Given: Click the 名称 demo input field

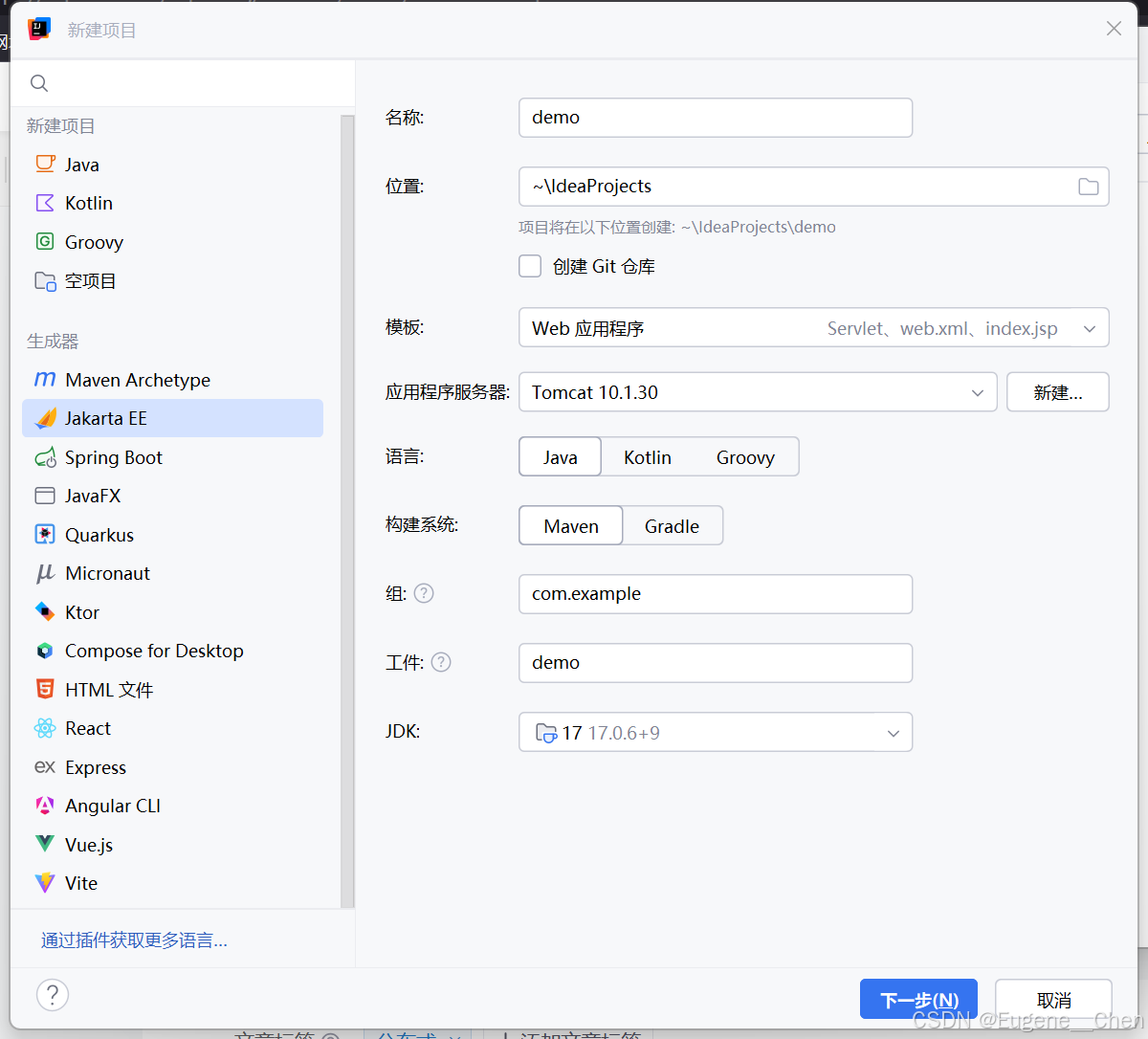Looking at the screenshot, I should [716, 118].
